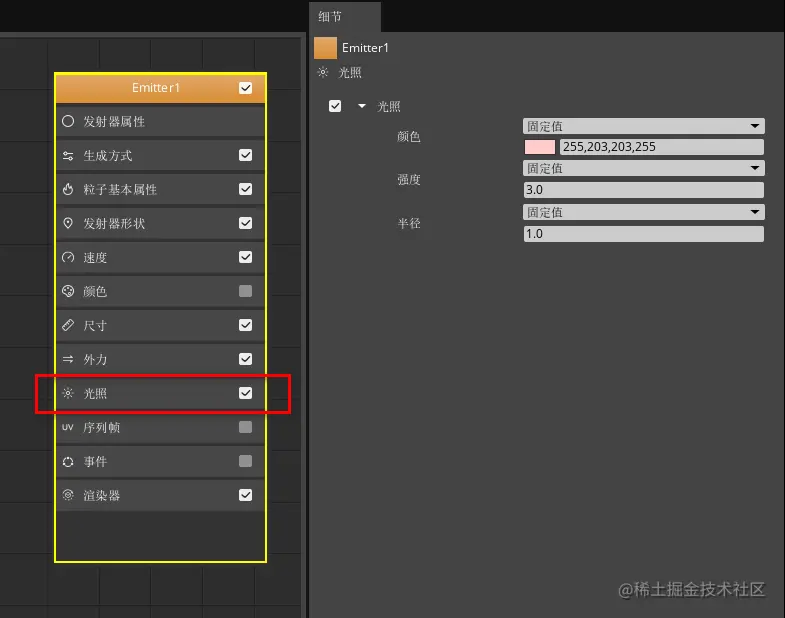The image size is (785, 618).
Task: Select the 生成方式 module row
Action: [x=160, y=155]
